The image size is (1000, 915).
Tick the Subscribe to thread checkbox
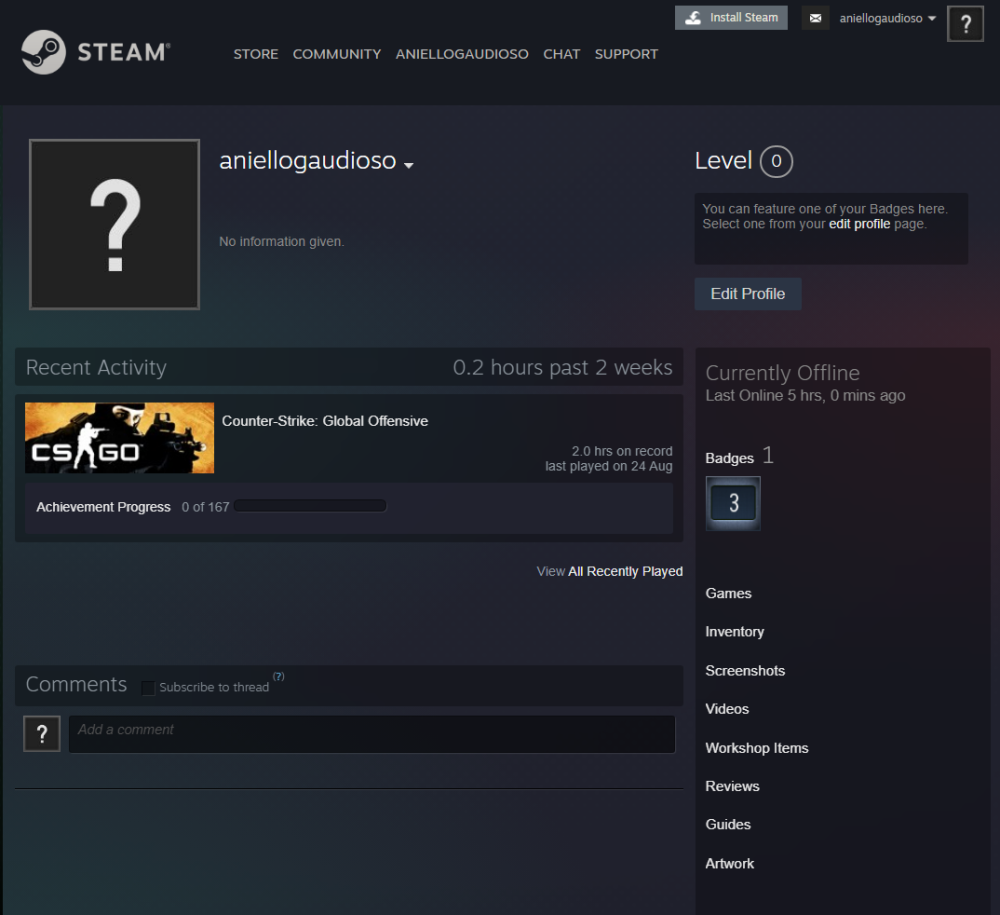[148, 688]
